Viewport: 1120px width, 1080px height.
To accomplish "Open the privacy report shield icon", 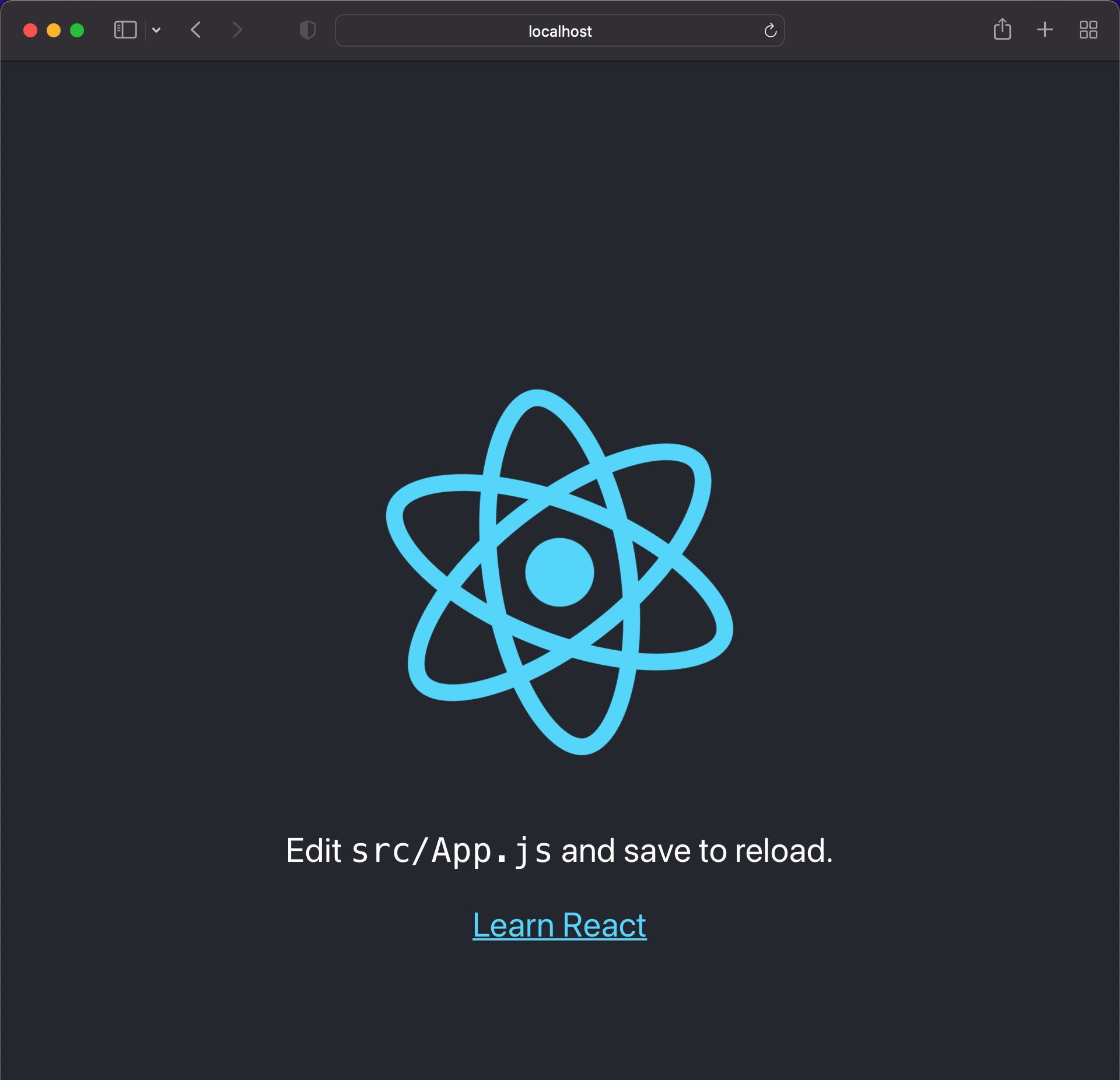I will [307, 30].
